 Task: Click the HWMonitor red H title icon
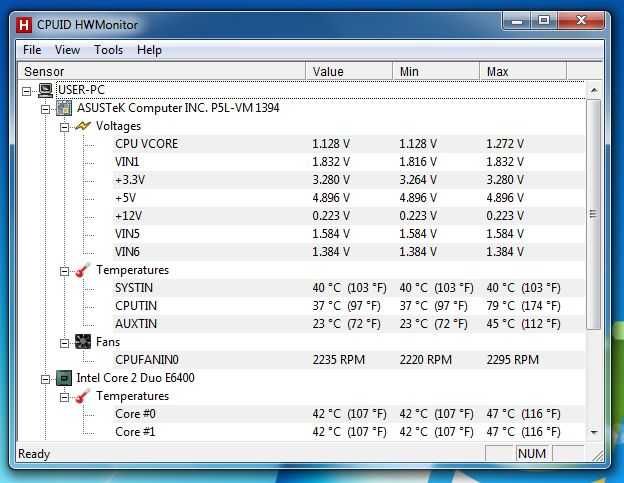point(24,25)
